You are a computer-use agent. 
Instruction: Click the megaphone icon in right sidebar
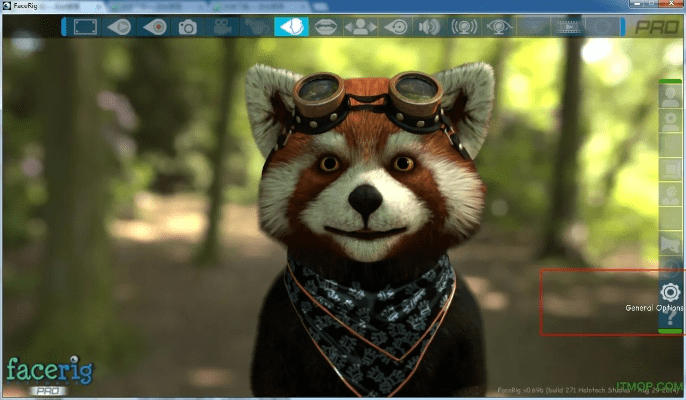coord(669,244)
